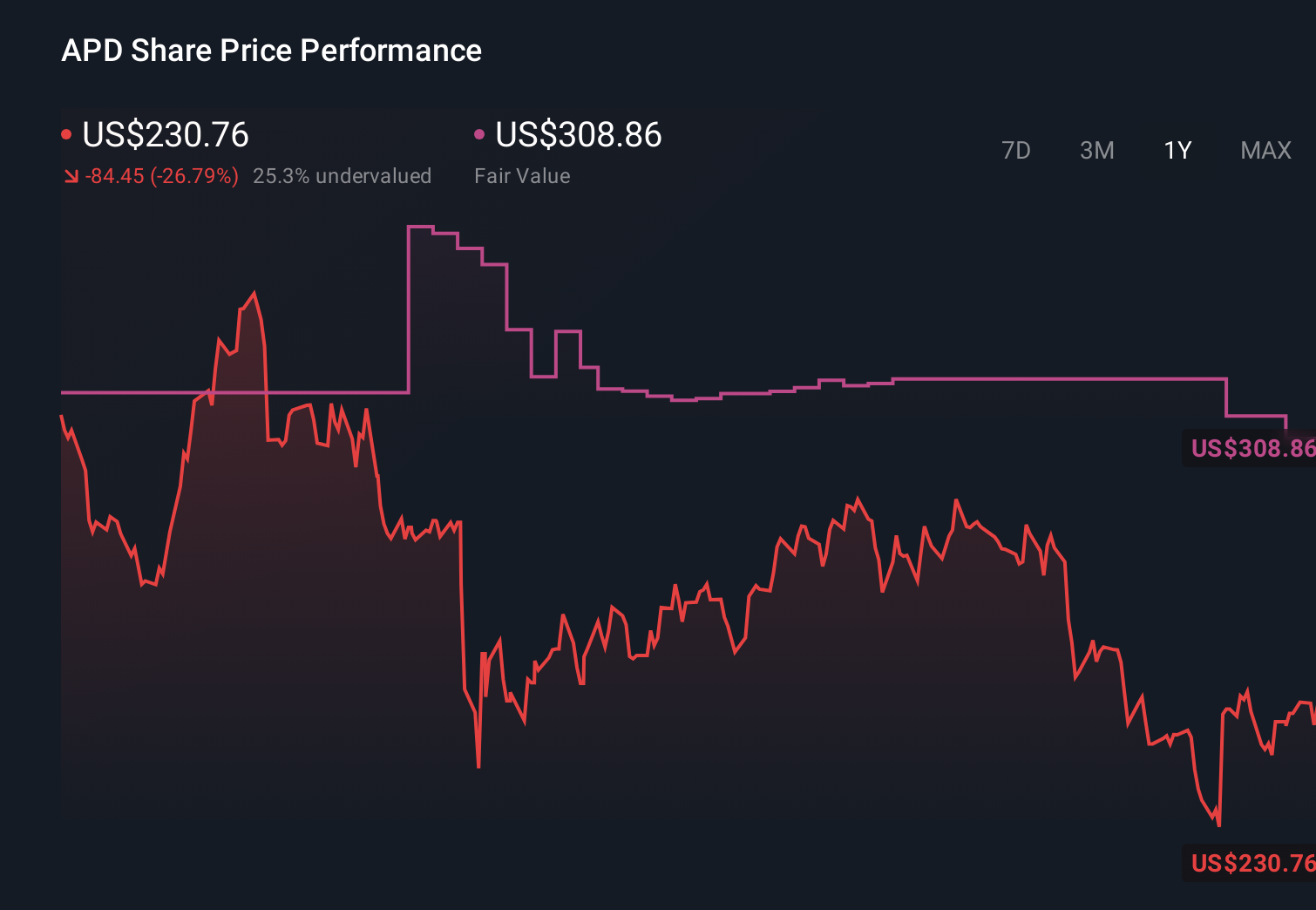Select the MAX time range option

(1265, 150)
